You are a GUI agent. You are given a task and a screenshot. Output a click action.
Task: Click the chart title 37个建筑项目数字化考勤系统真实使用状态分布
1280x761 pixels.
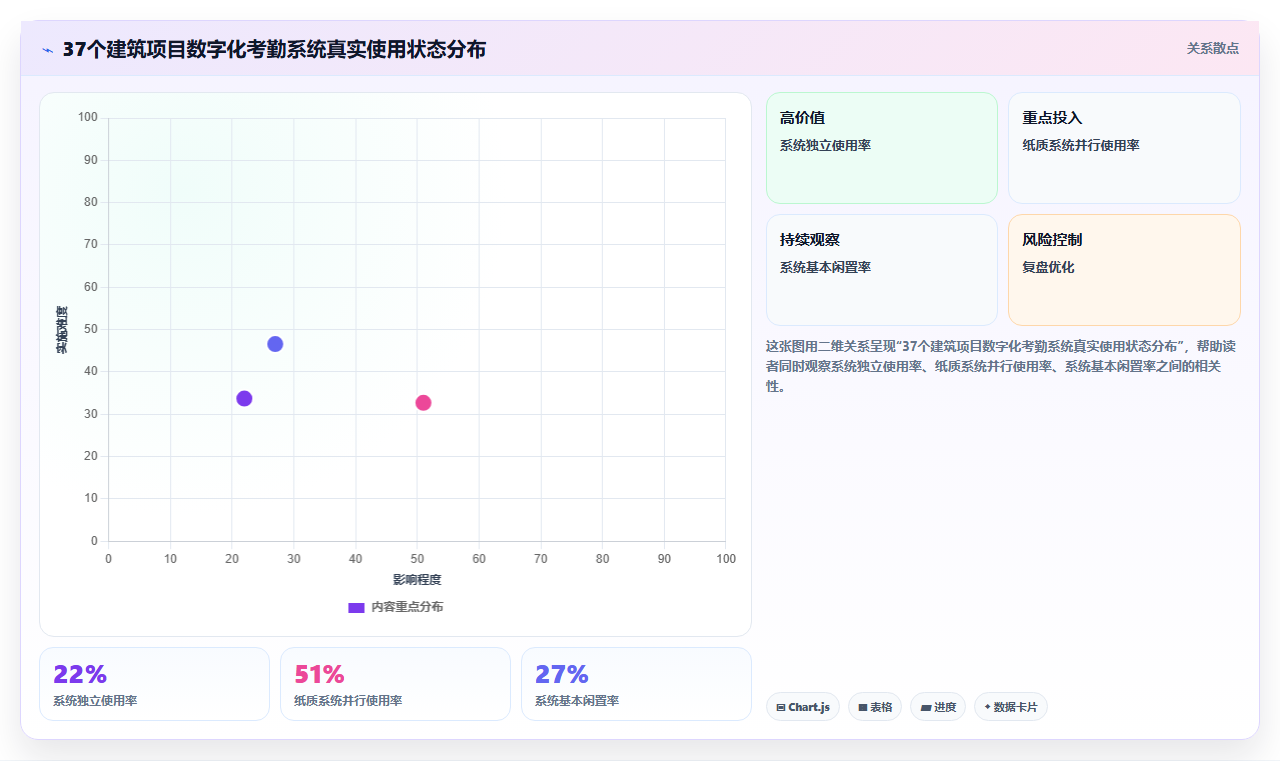[x=274, y=49]
